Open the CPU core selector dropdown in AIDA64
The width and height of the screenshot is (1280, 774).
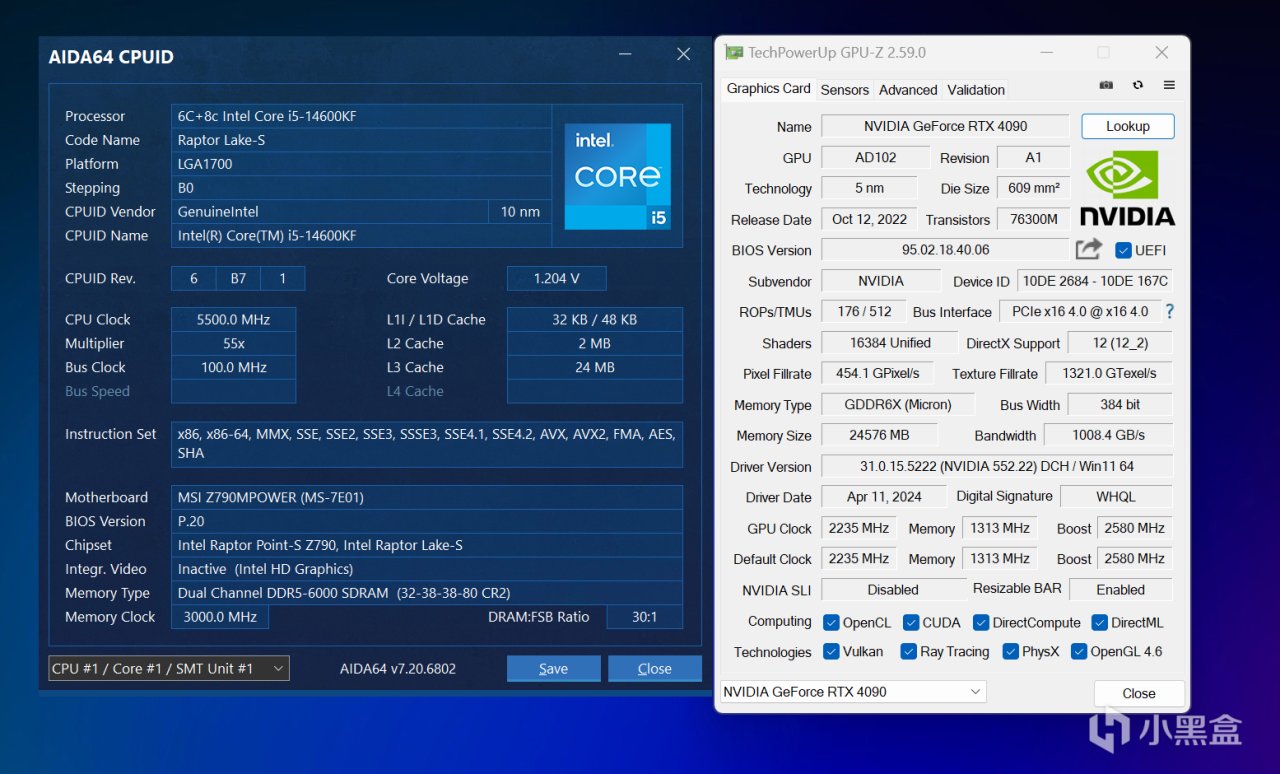169,668
